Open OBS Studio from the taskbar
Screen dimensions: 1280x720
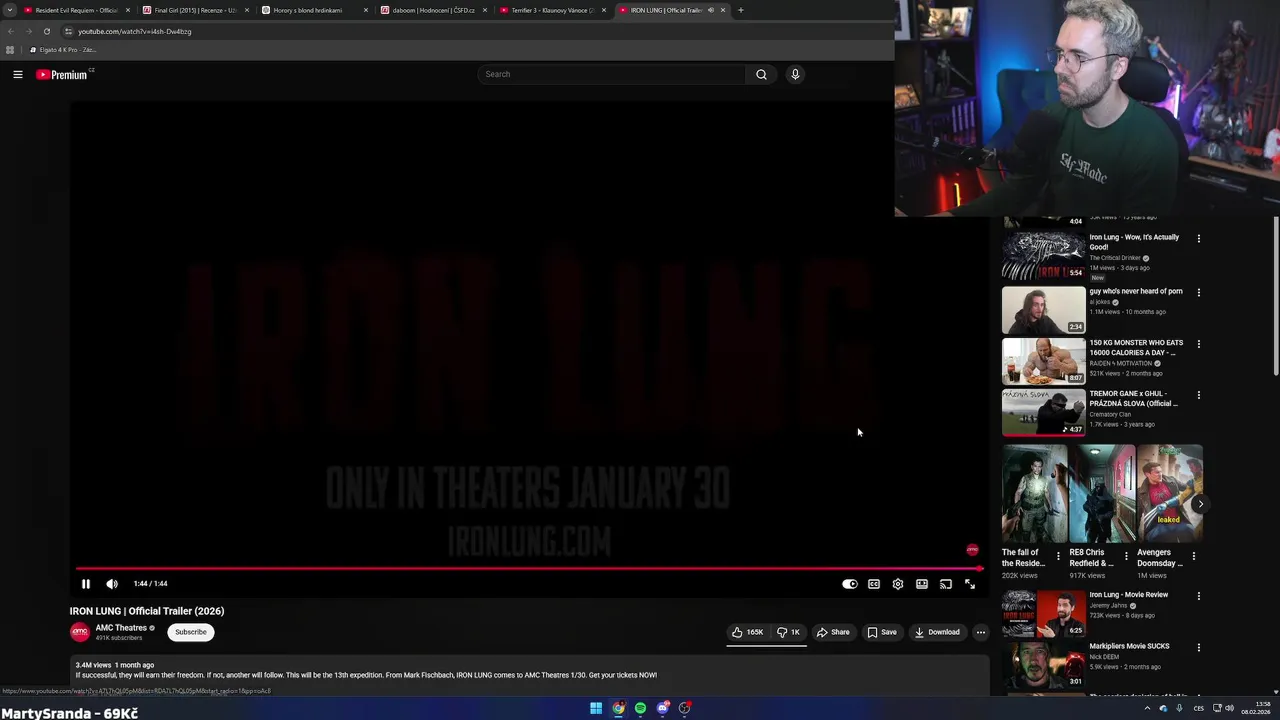pos(684,708)
